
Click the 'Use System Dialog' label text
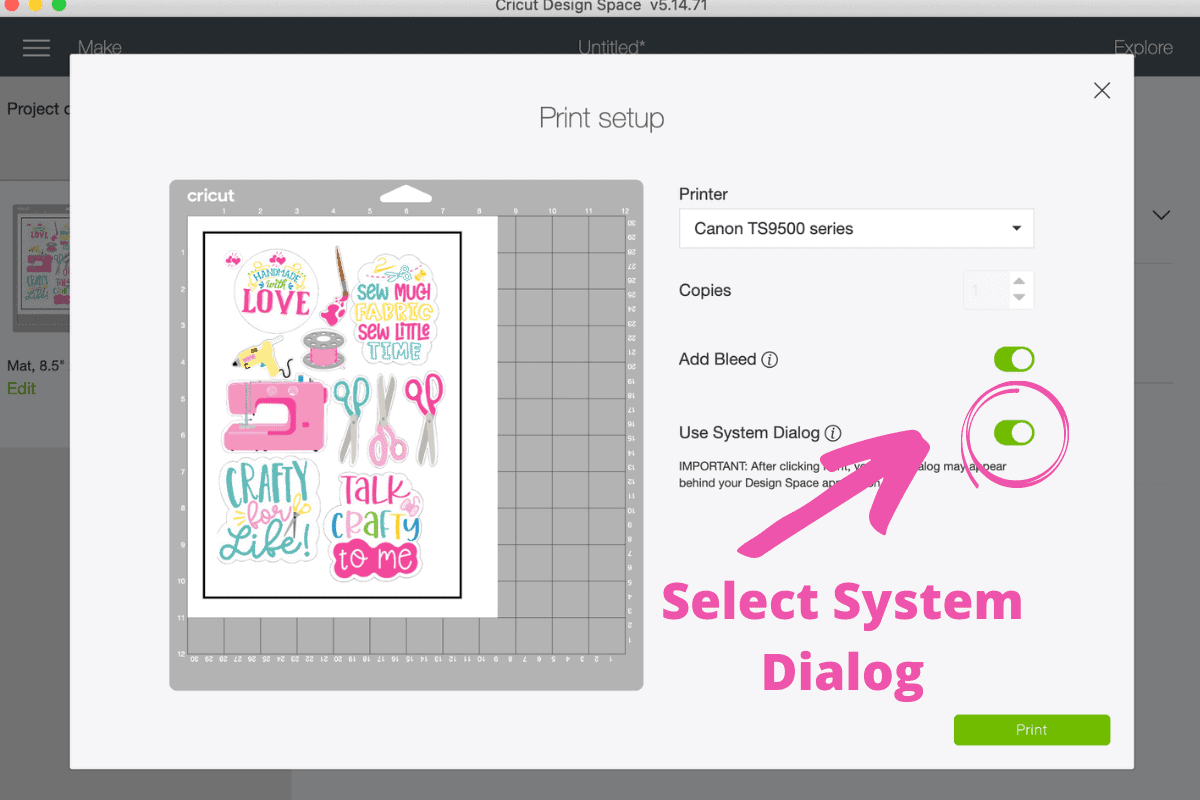(x=749, y=433)
